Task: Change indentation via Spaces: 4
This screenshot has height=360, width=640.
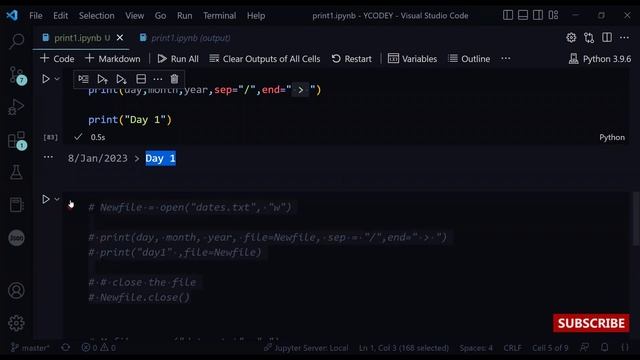Action: 476,348
